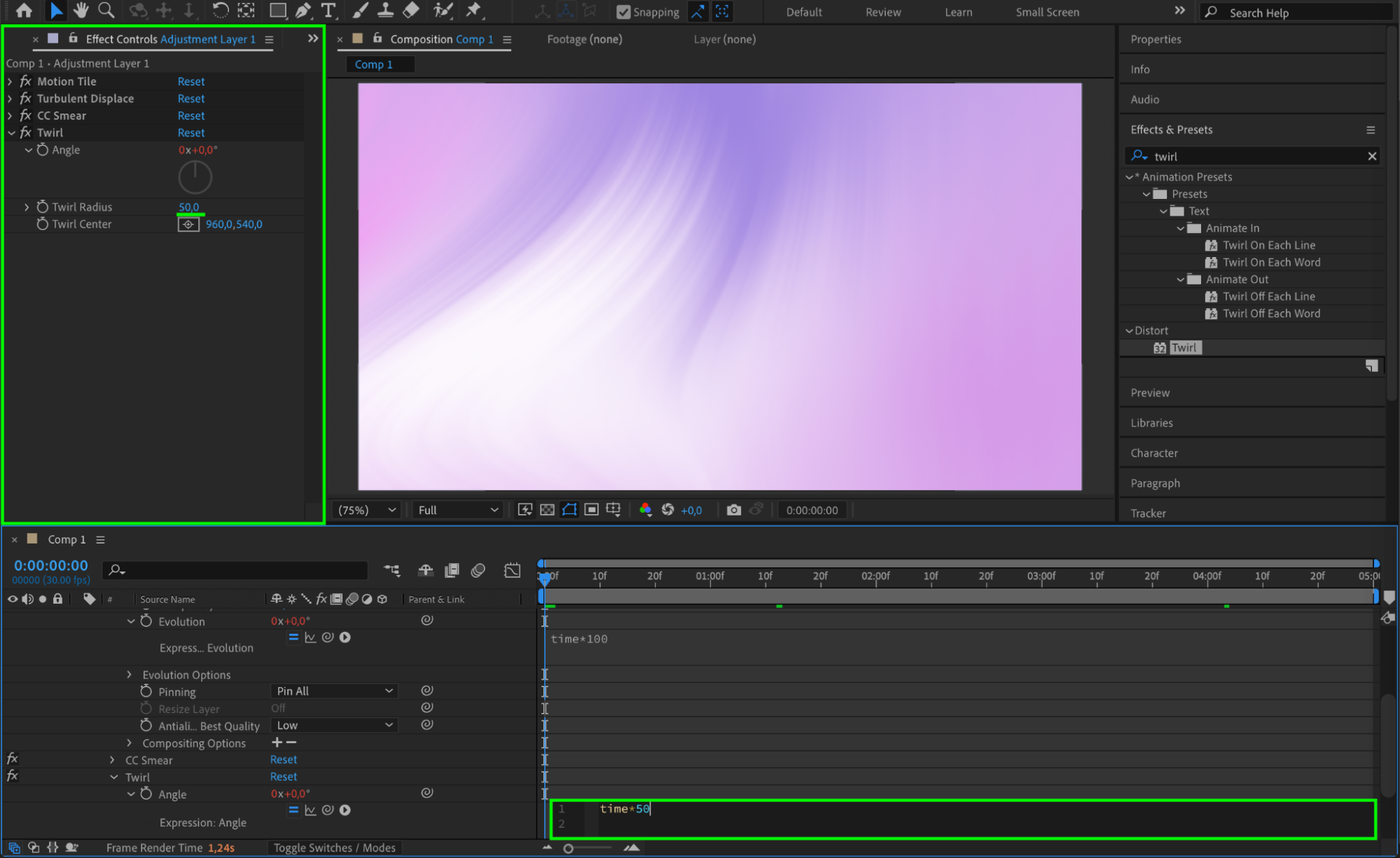Select the Hand tool

point(81,11)
